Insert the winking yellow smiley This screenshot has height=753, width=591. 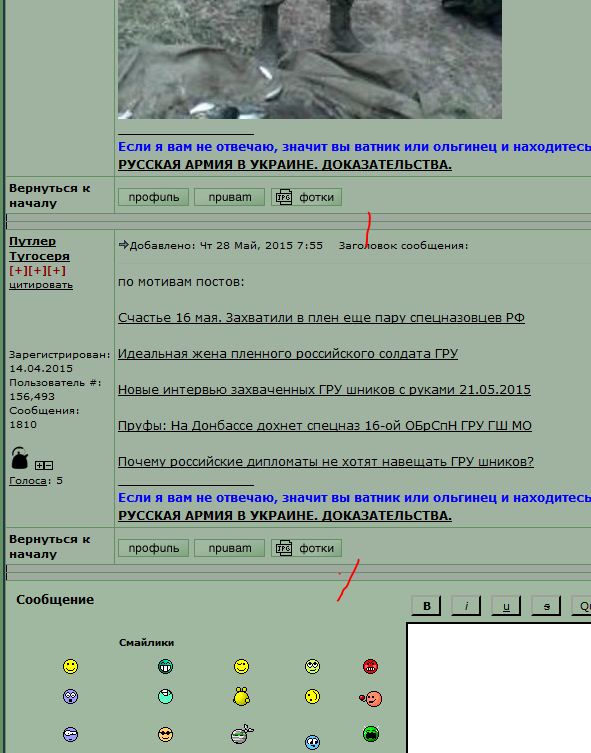point(241,667)
